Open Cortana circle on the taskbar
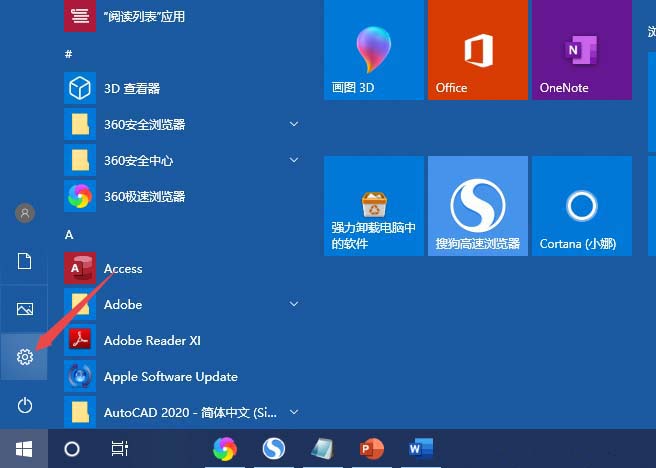This screenshot has width=656, height=468. (x=72, y=449)
